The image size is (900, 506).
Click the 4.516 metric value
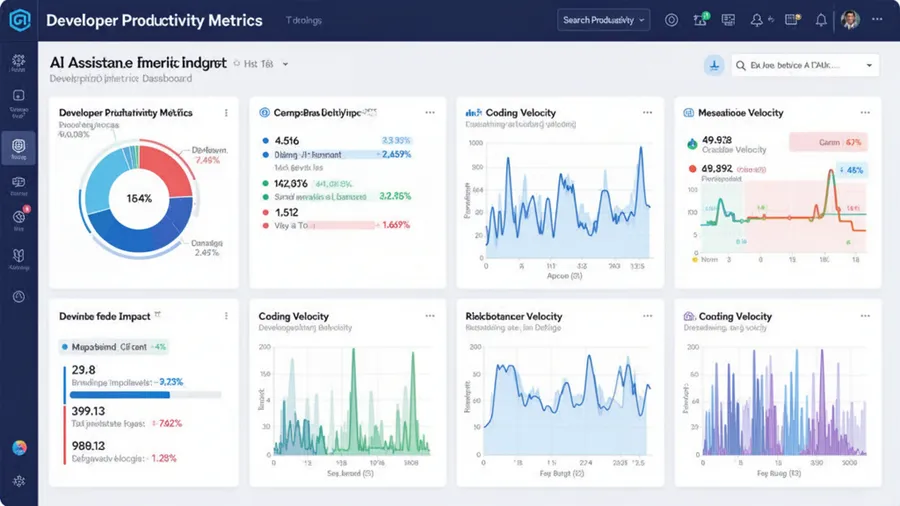click(287, 141)
